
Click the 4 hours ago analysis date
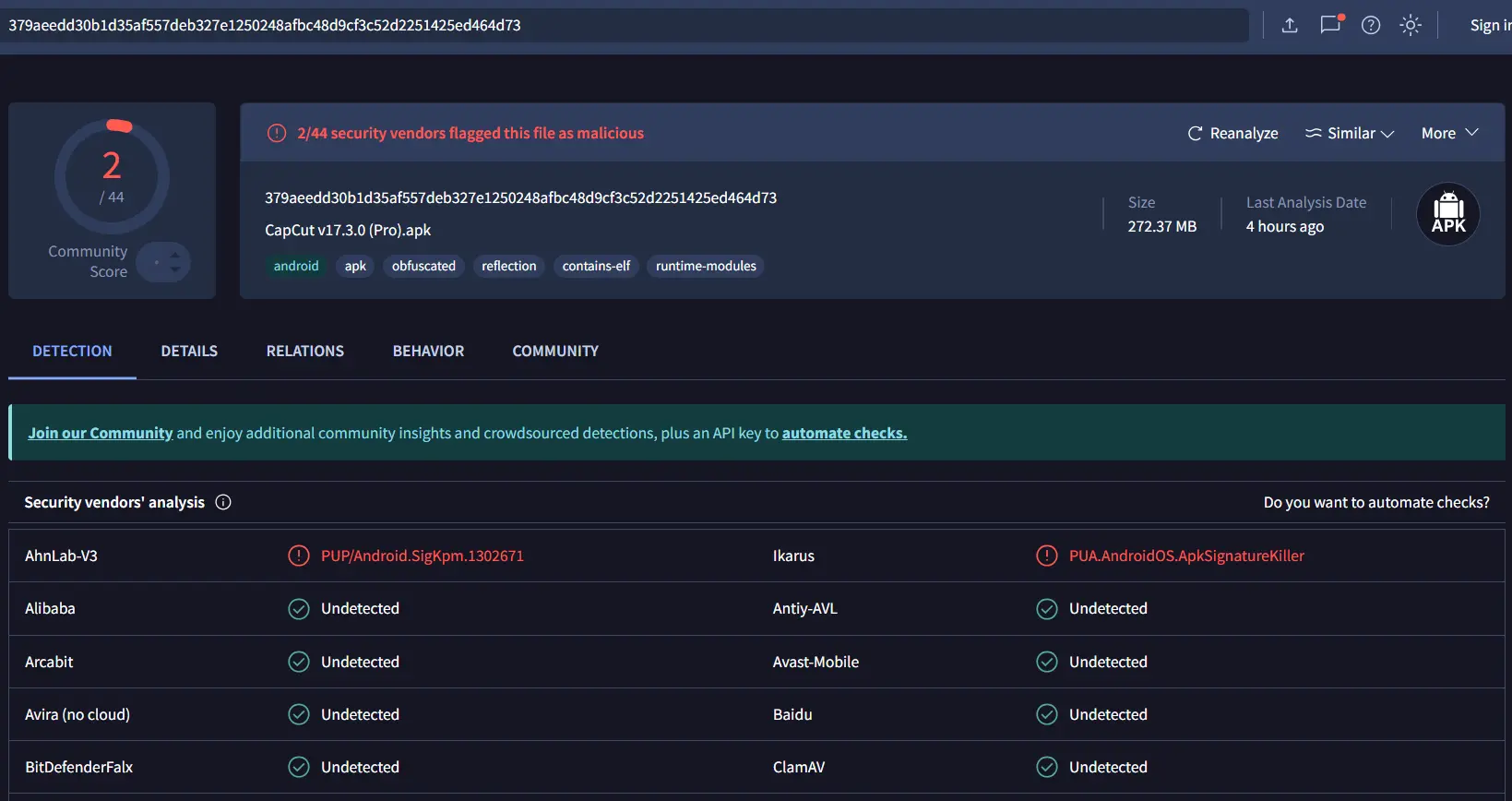click(1284, 226)
